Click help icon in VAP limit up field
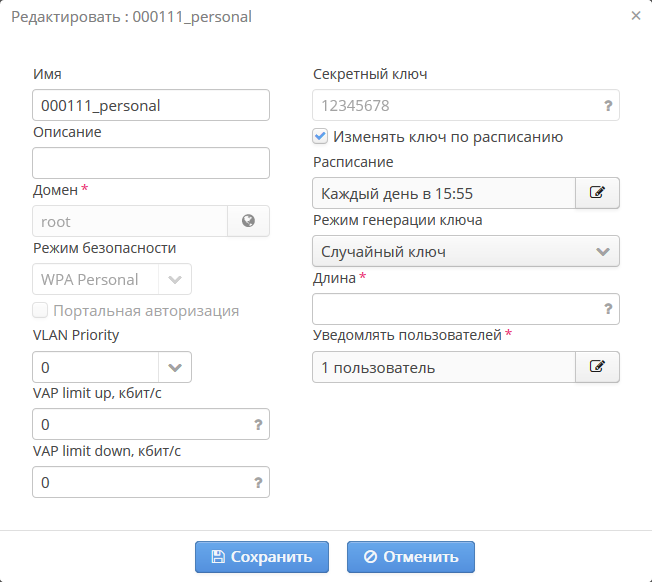Screen dimensions: 652x582 pyautogui.click(x=258, y=425)
